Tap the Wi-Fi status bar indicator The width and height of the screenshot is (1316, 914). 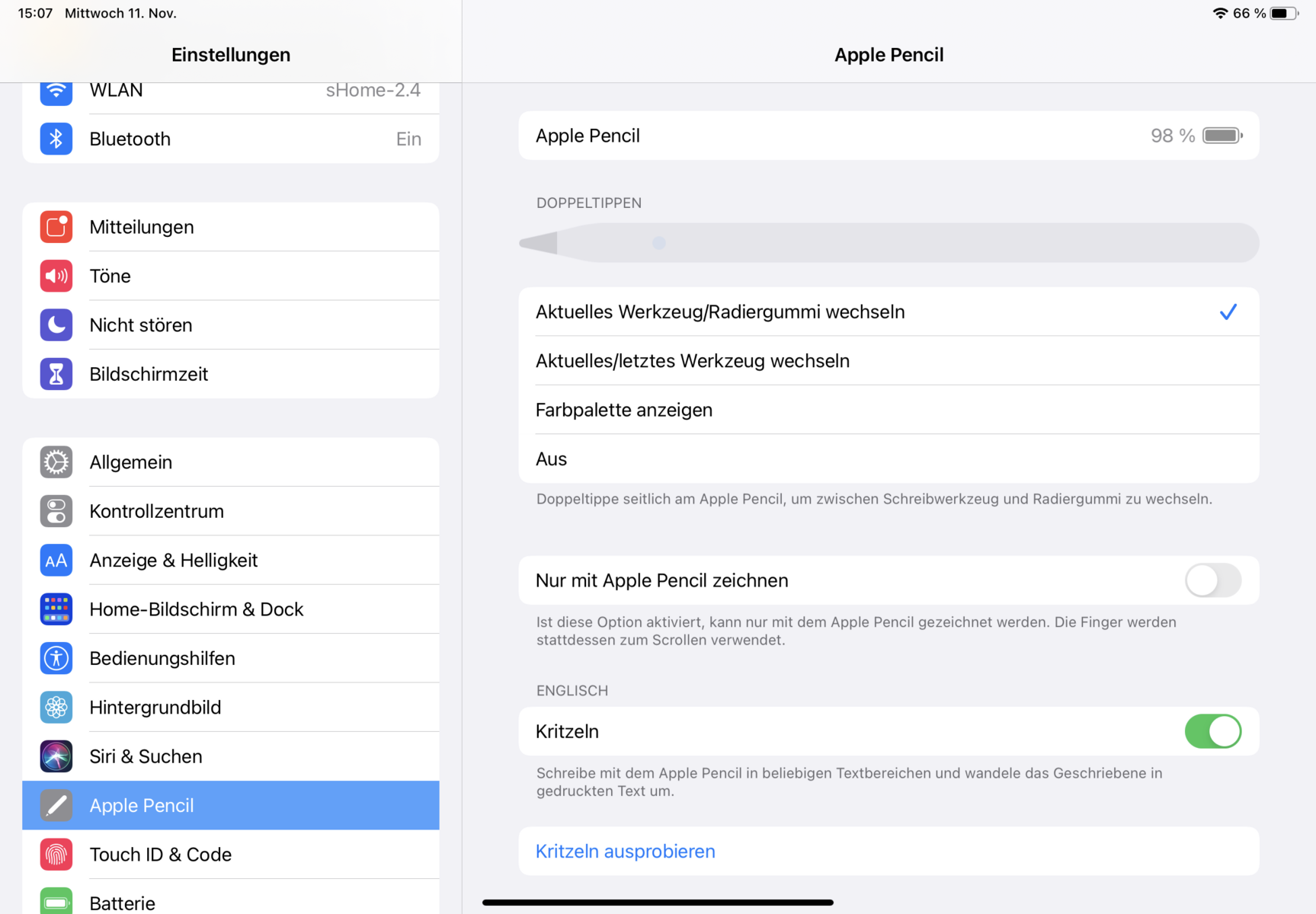tap(1220, 13)
